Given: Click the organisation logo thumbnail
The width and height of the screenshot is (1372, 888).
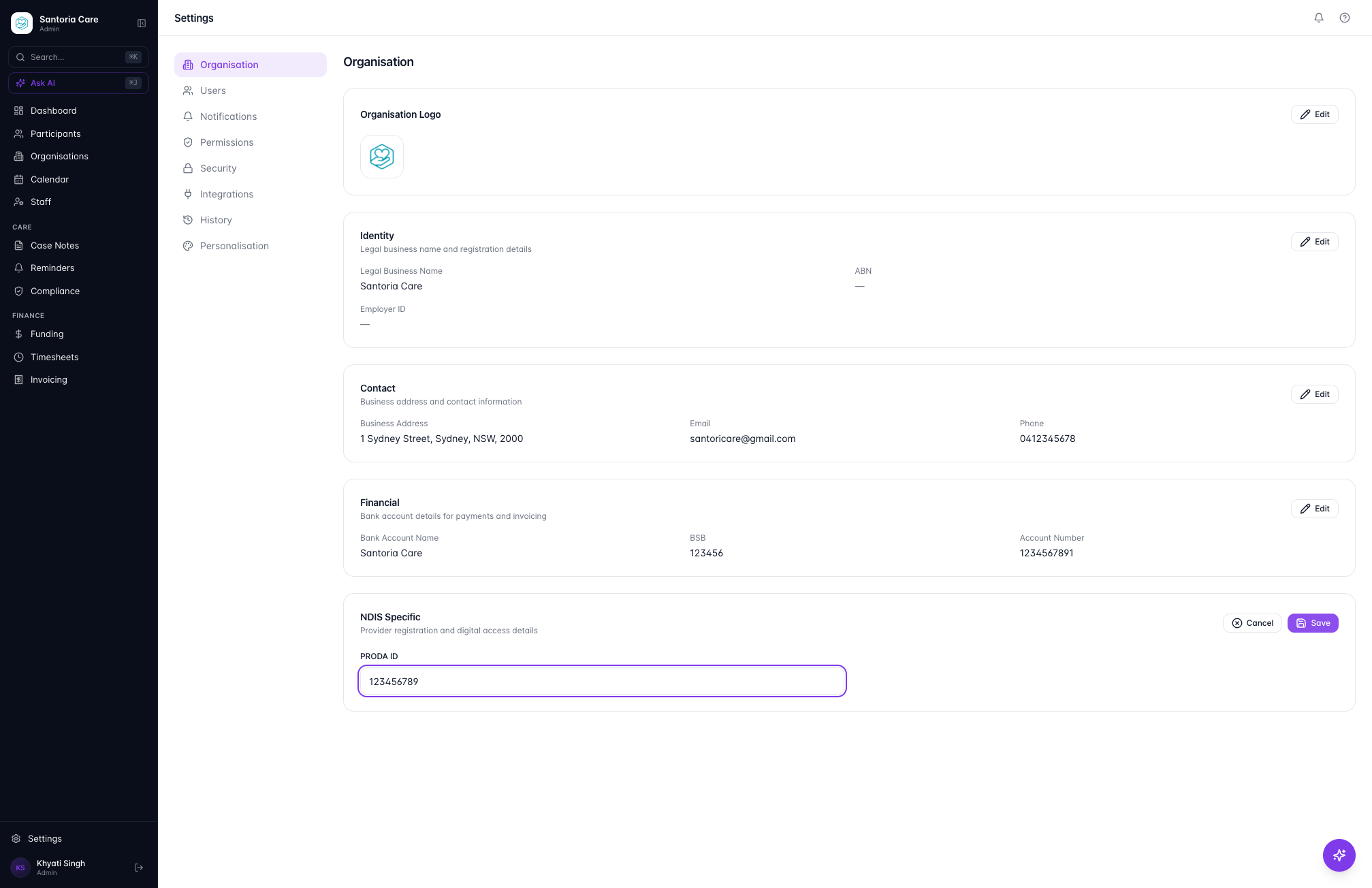Looking at the screenshot, I should pyautogui.click(x=382, y=157).
